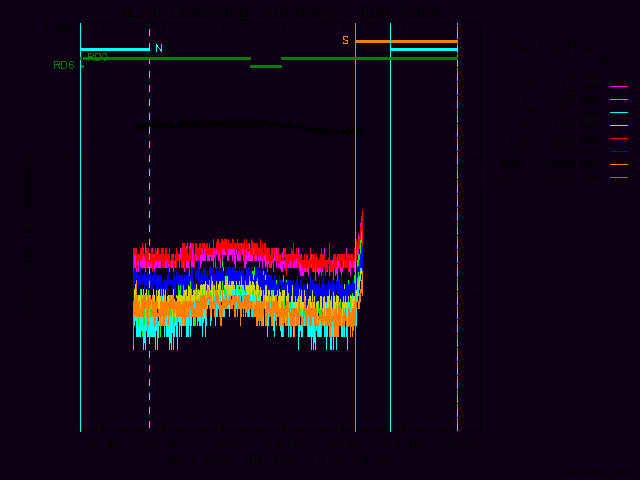The image size is (640, 480).
Task: Click the olive 7000 - 15000 keV legend line
Action: [619, 178]
